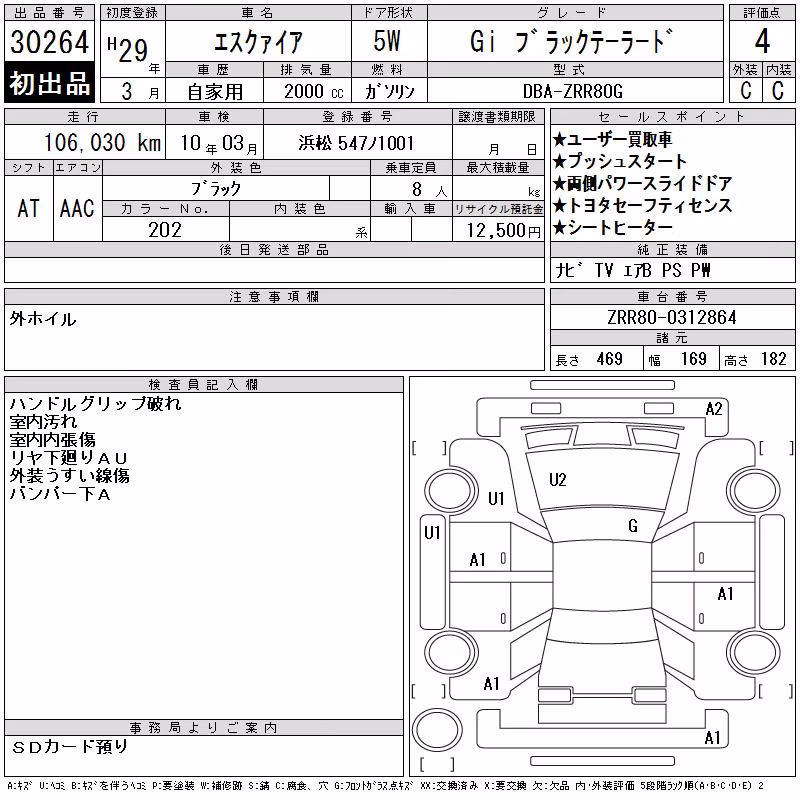Viewport: 800px width, 800px height.
Task: Click the プッシュスタート sales point
Action: [620, 161]
